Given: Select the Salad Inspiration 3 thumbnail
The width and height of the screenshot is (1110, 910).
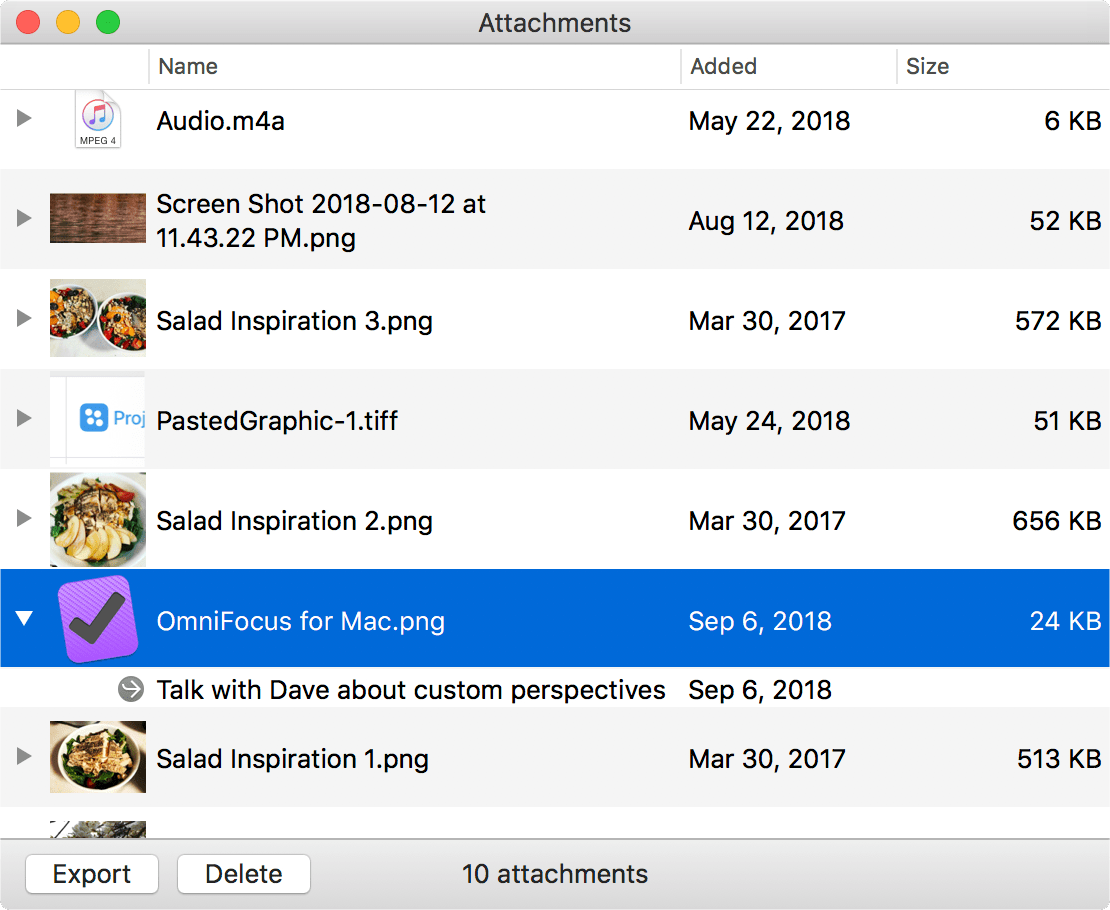Looking at the screenshot, I should 98,318.
